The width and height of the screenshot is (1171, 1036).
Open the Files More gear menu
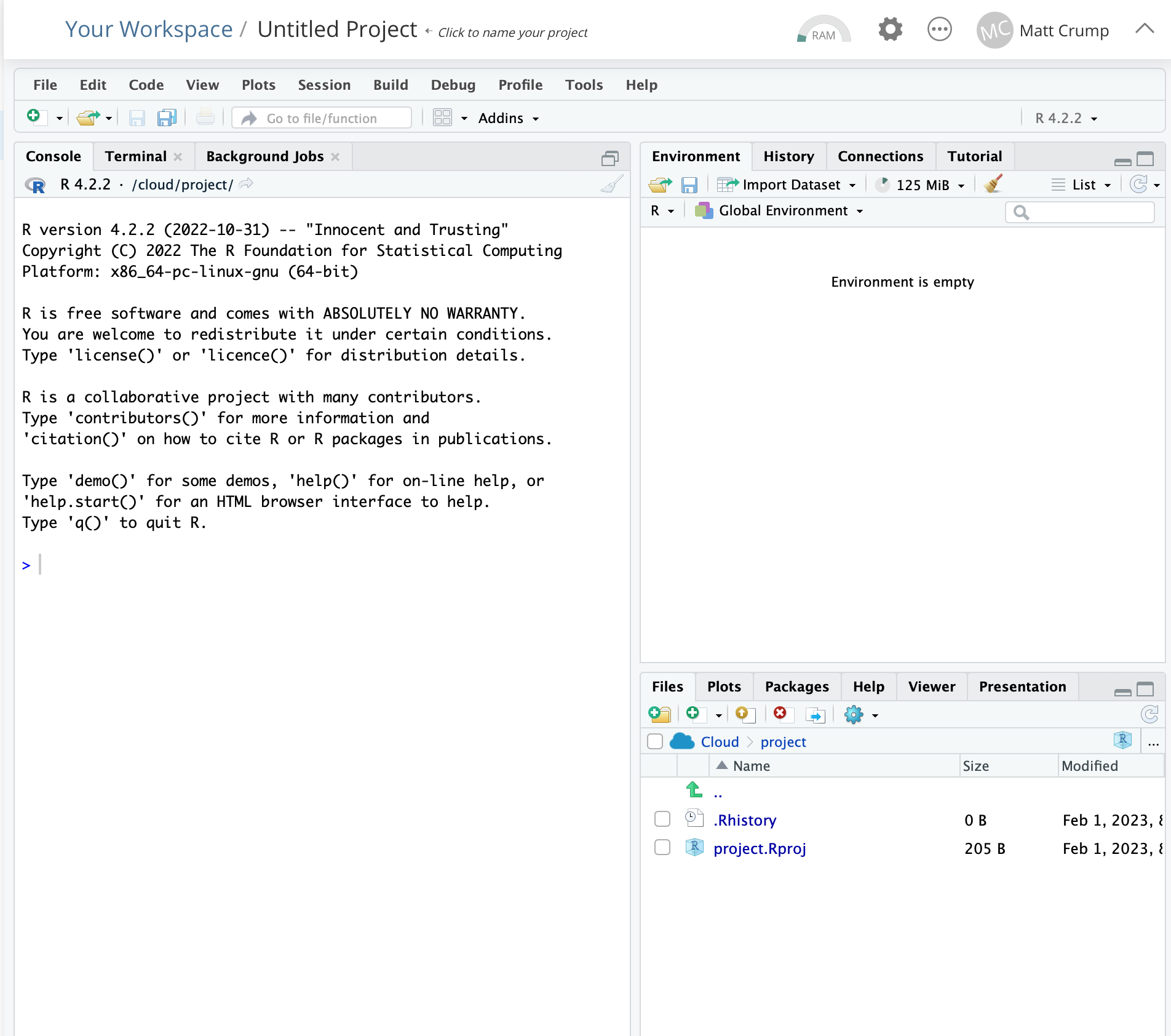click(861, 715)
